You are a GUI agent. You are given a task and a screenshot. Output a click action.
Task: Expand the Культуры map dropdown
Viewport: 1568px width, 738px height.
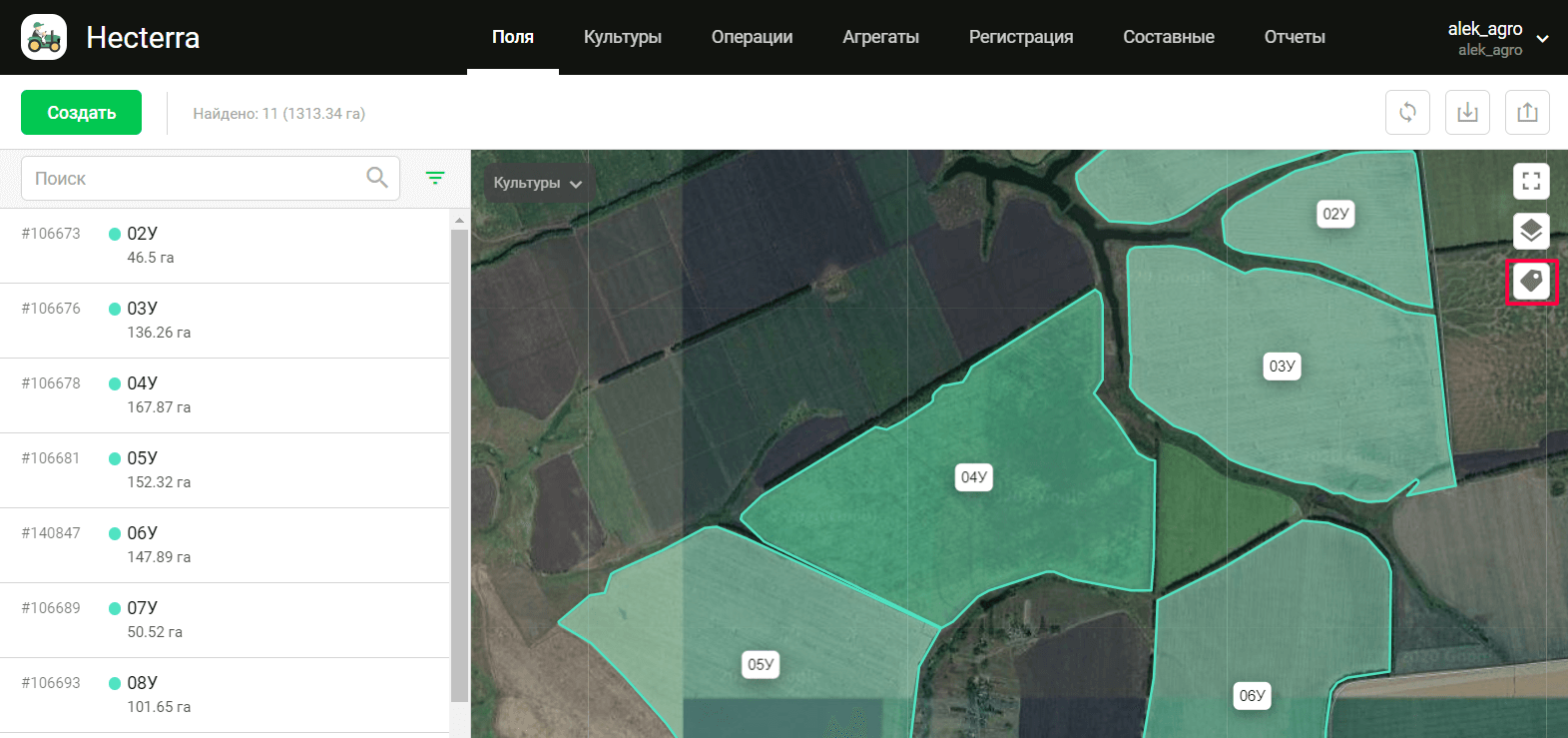click(537, 184)
